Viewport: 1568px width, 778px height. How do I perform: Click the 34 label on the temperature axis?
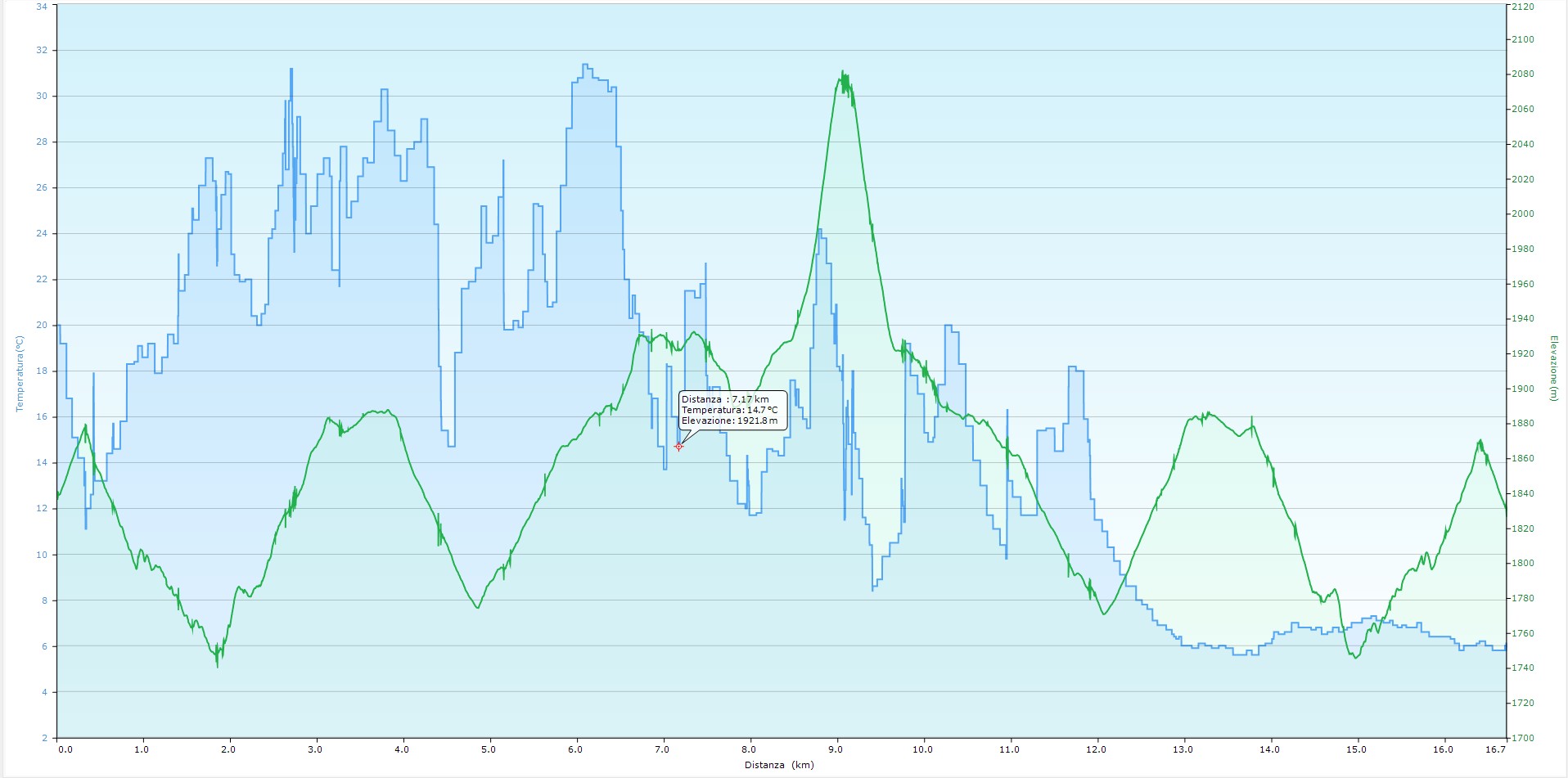(43, 7)
